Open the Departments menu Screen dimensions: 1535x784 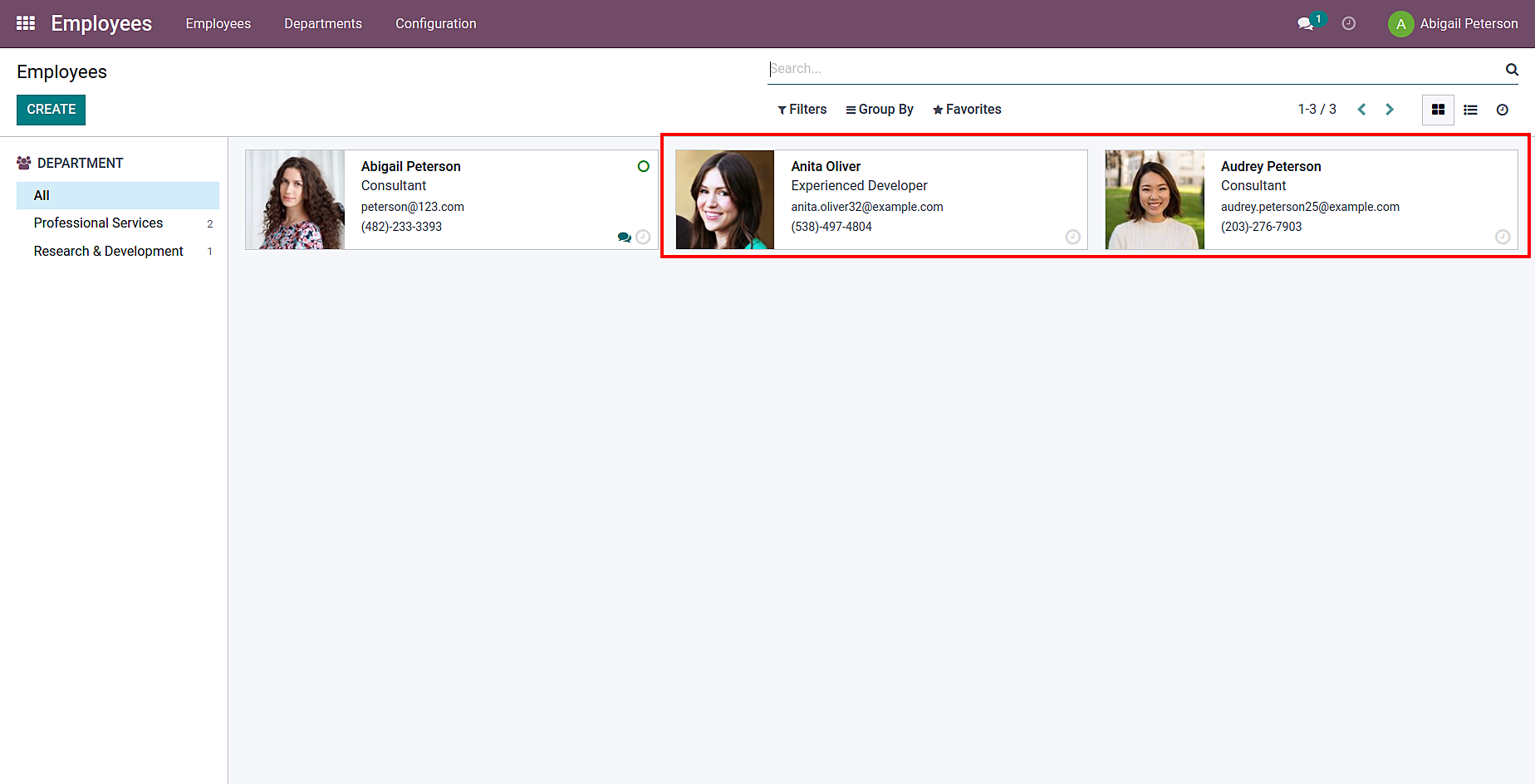click(323, 23)
